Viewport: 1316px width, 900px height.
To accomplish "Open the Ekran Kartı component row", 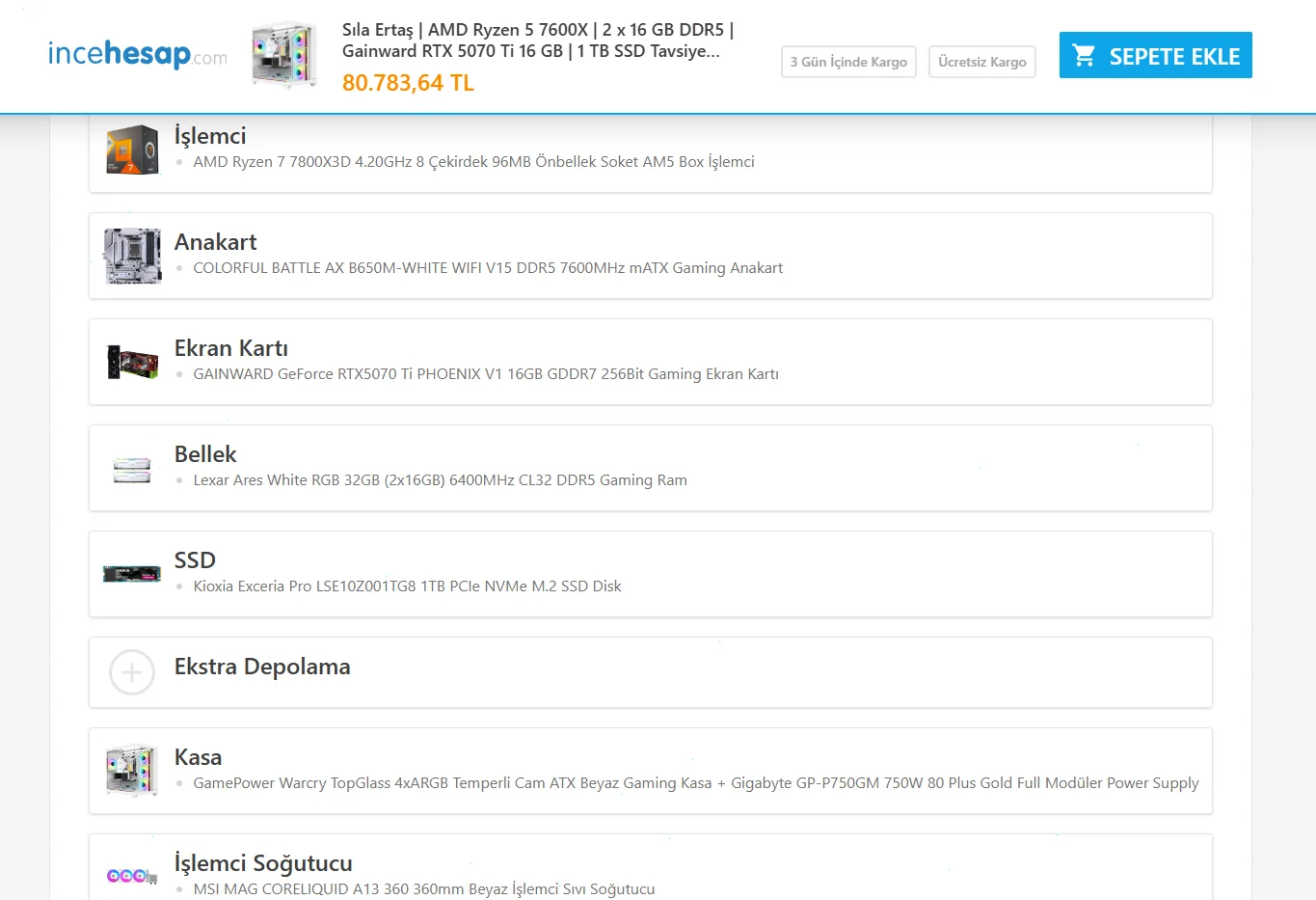I will click(650, 362).
